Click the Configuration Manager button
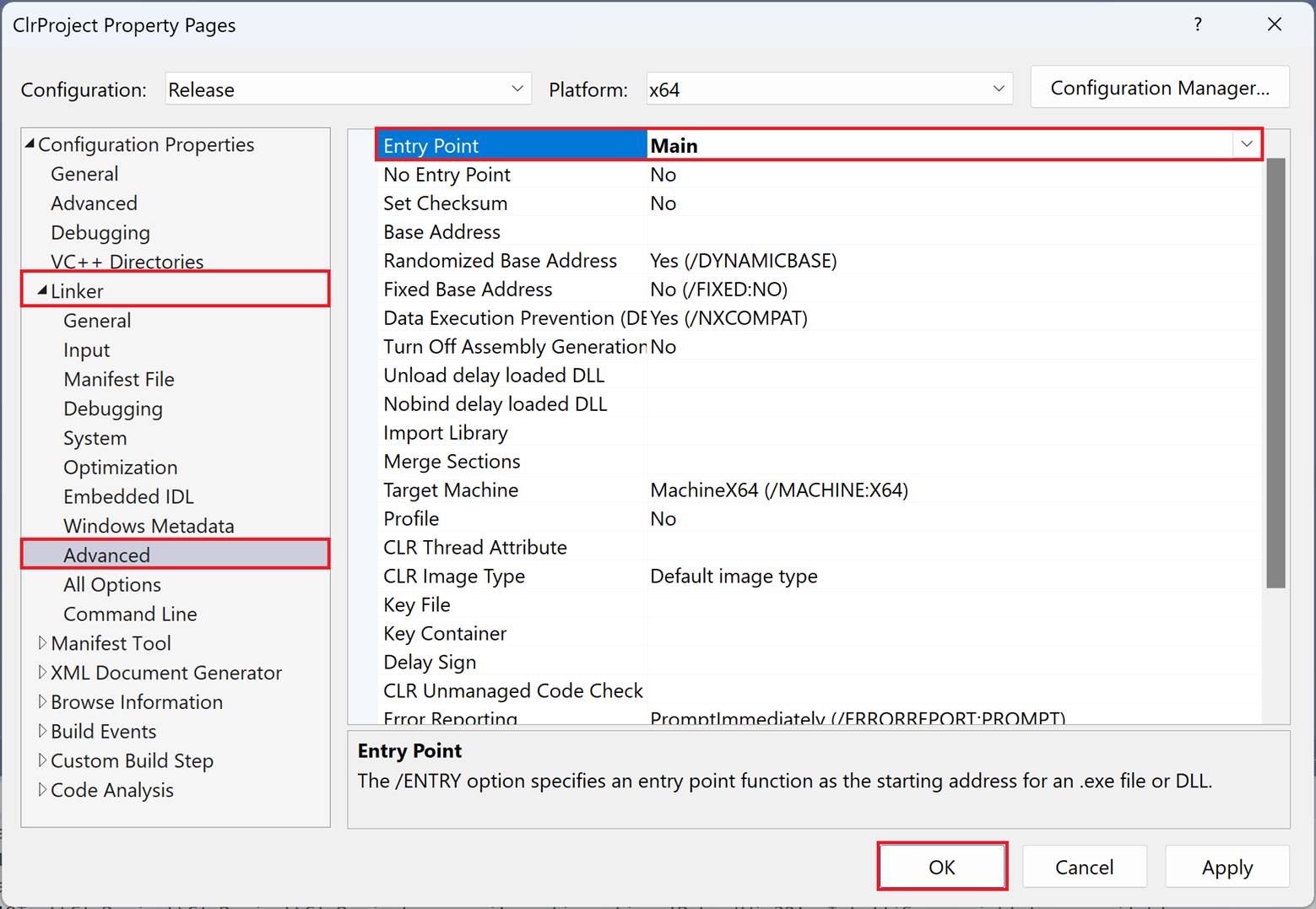The width and height of the screenshot is (1316, 909). 1159,88
